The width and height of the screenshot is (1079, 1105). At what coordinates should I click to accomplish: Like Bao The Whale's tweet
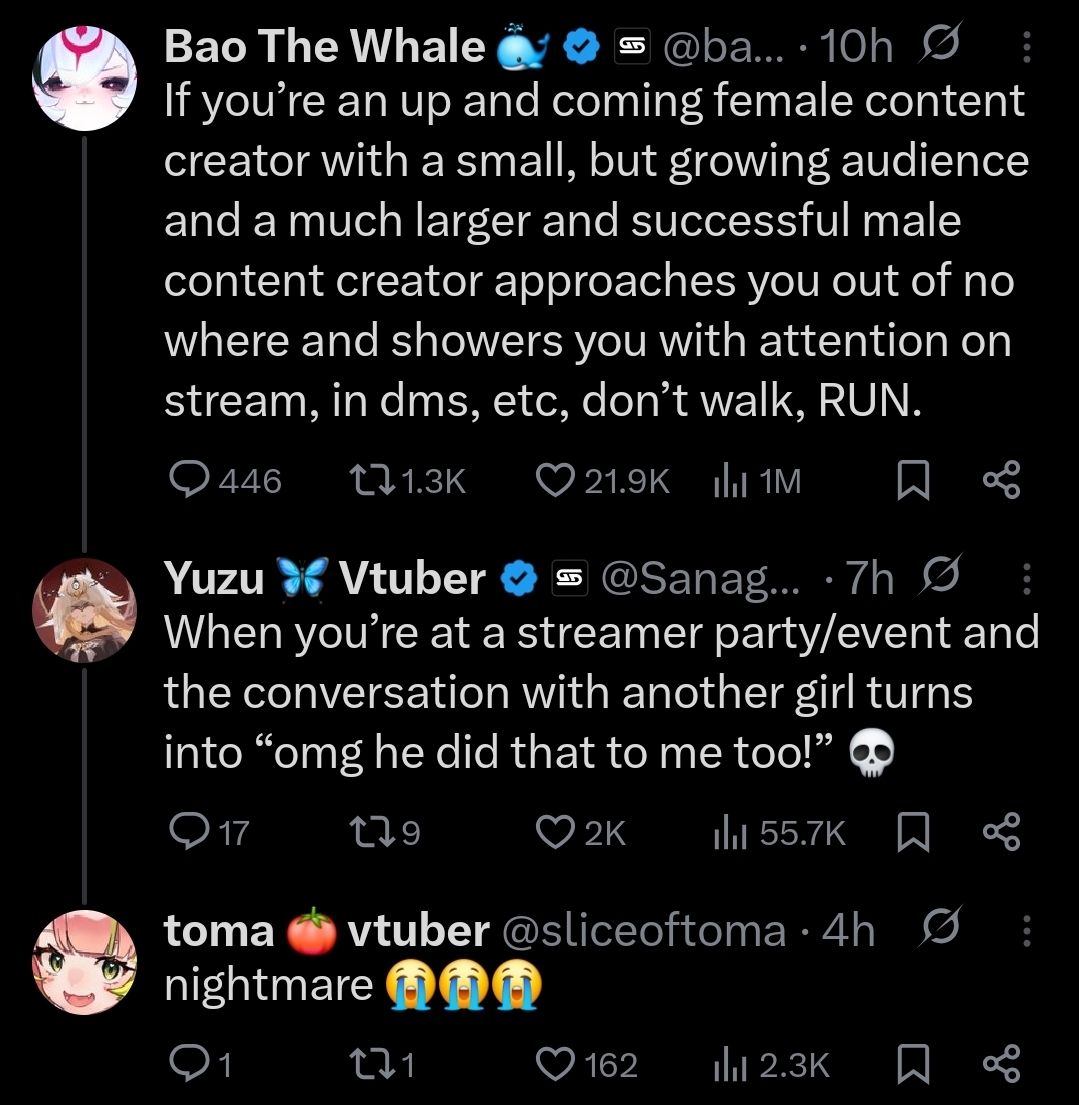pyautogui.click(x=555, y=483)
